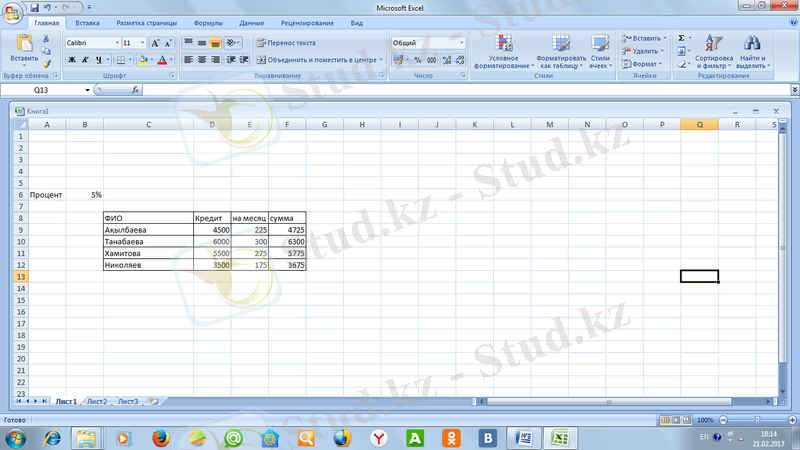Click the AutoSum sigma icon

(682, 38)
